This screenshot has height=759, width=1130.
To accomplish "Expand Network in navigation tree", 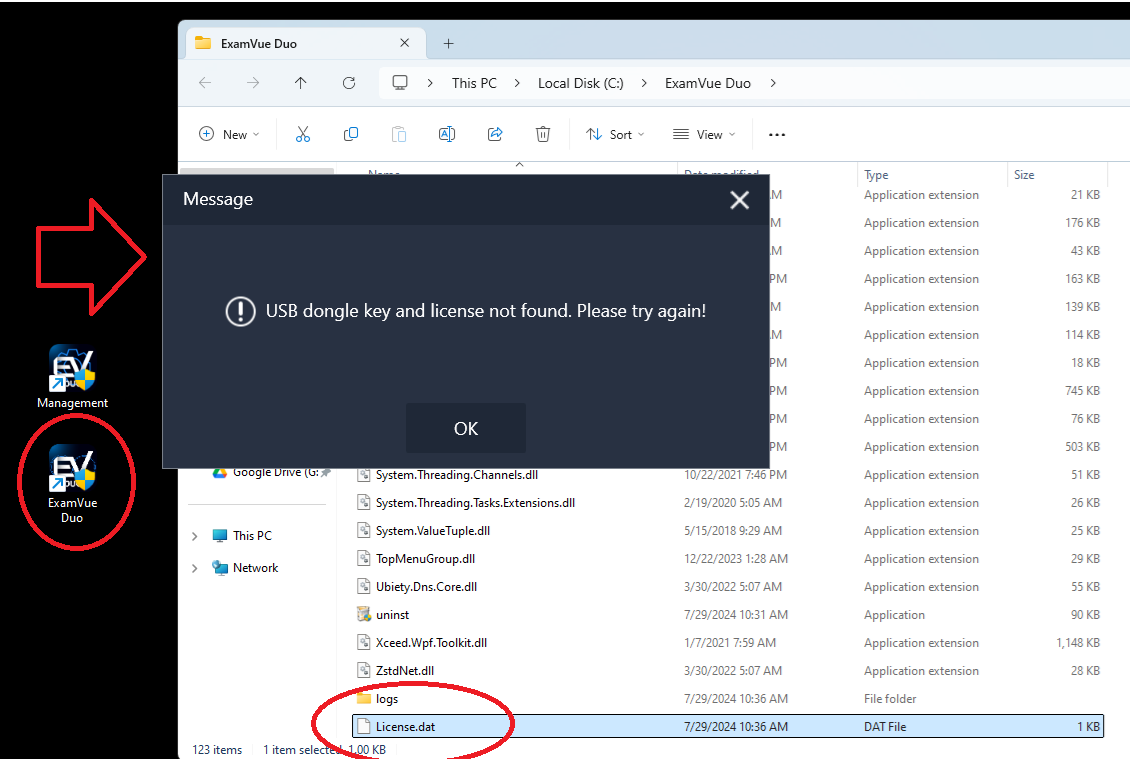I will coord(195,568).
